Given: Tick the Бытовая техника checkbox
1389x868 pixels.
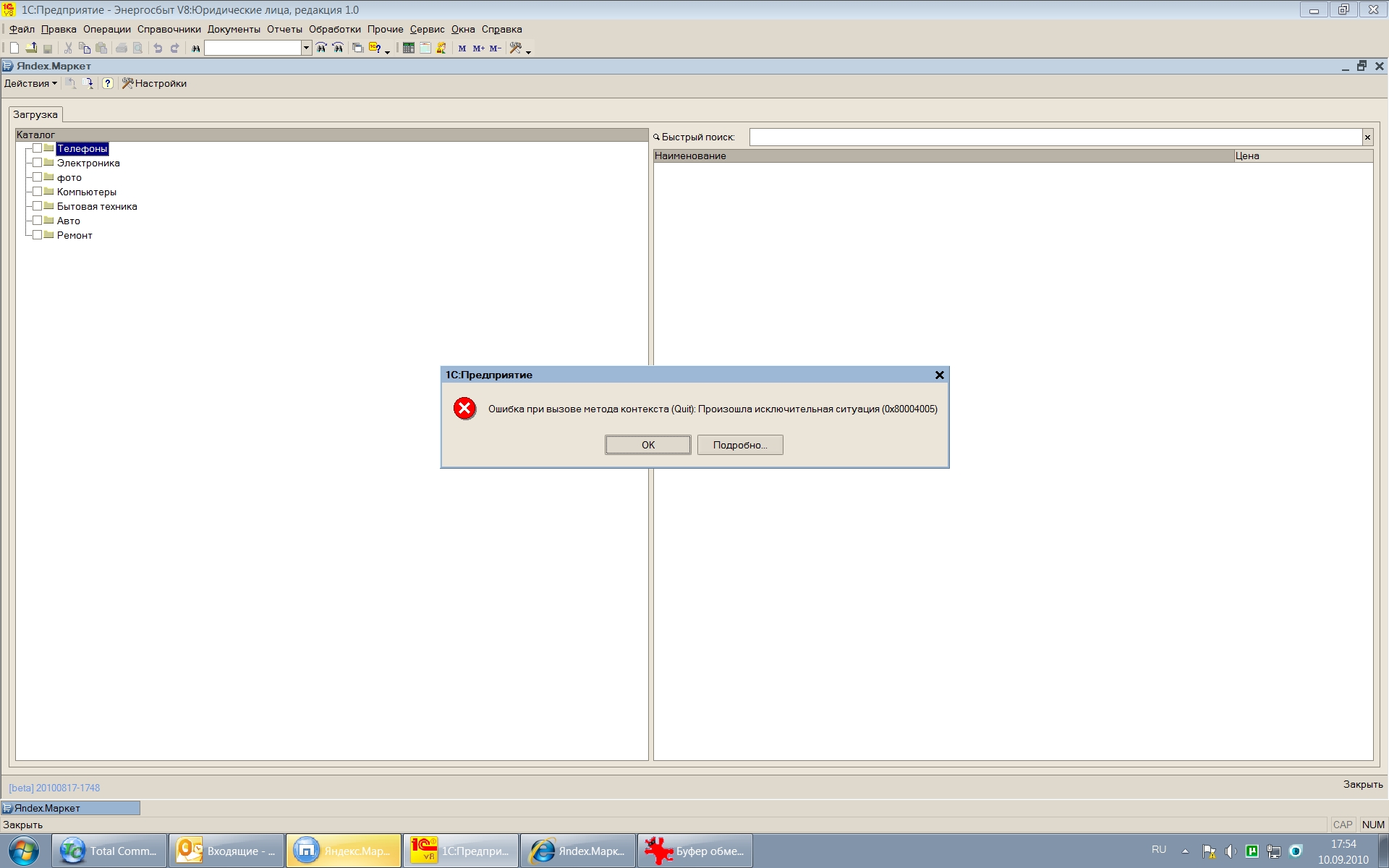Looking at the screenshot, I should click(37, 206).
